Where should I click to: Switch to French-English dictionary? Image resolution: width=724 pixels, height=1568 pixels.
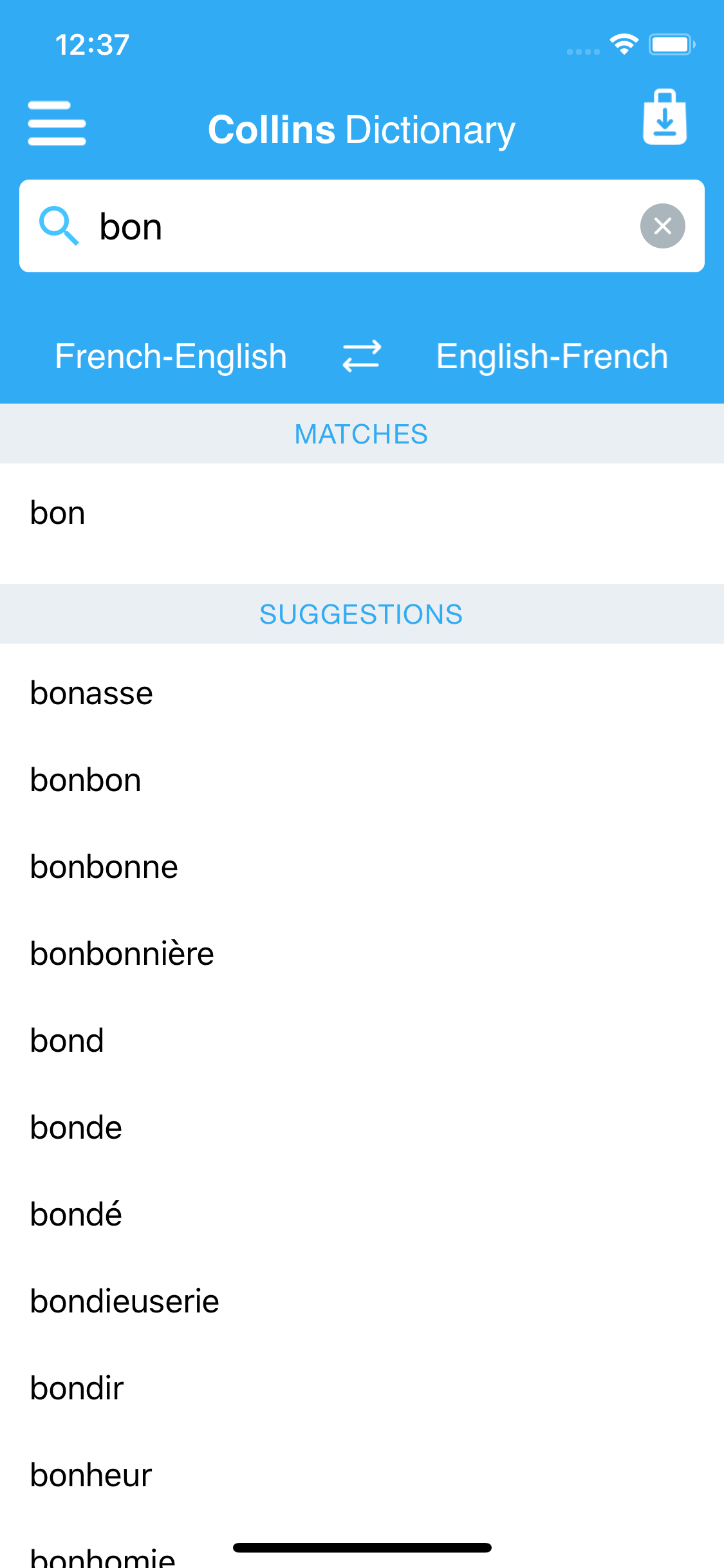(x=171, y=356)
